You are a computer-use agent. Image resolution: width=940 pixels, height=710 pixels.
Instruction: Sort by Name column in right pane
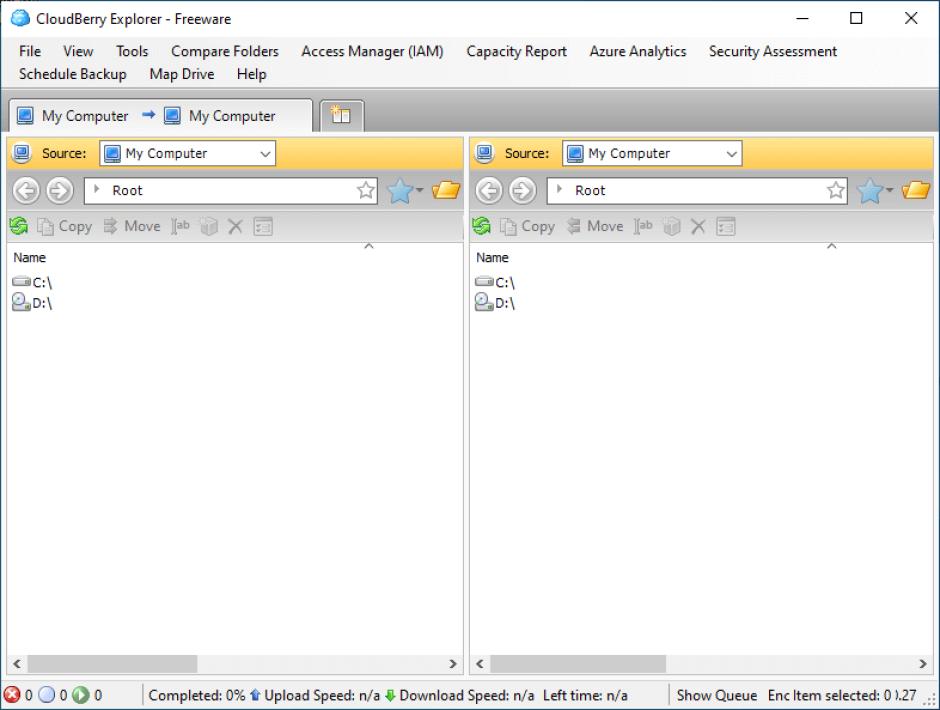click(x=492, y=257)
